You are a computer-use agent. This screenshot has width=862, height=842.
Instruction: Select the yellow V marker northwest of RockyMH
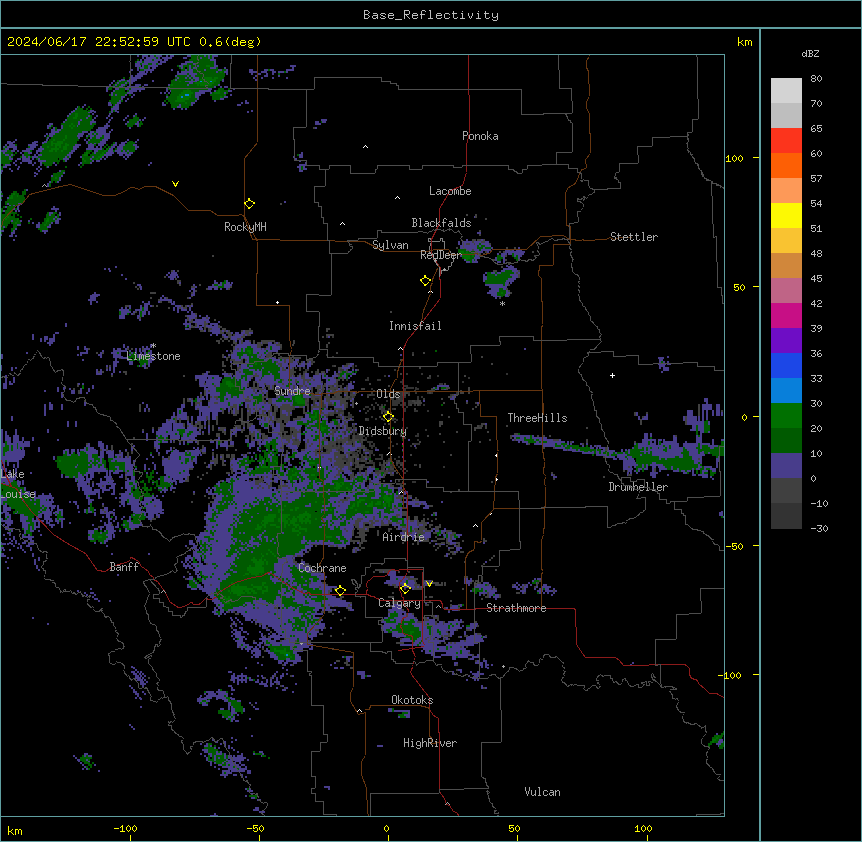point(175,184)
